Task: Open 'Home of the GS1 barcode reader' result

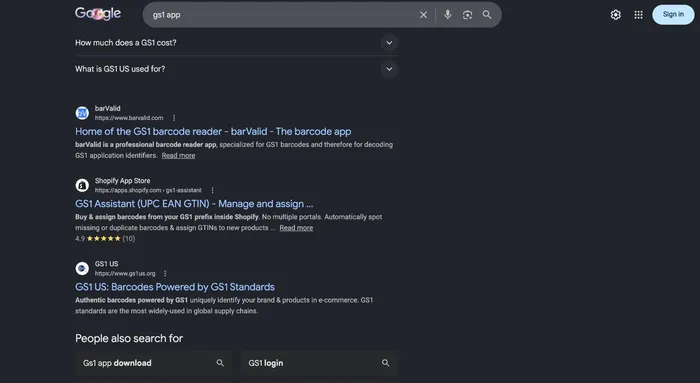Action: tap(213, 132)
